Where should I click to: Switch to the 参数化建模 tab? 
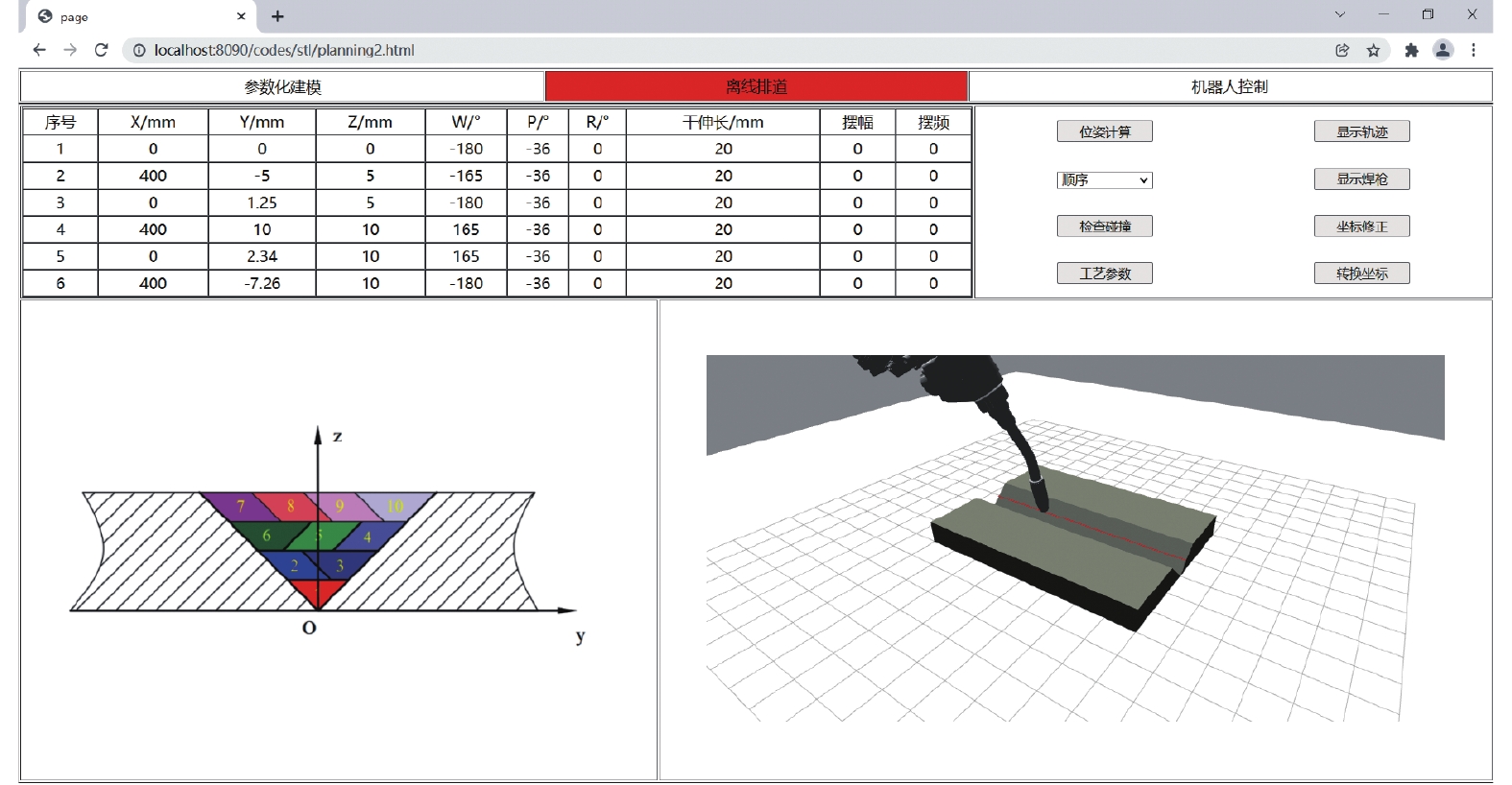[282, 86]
